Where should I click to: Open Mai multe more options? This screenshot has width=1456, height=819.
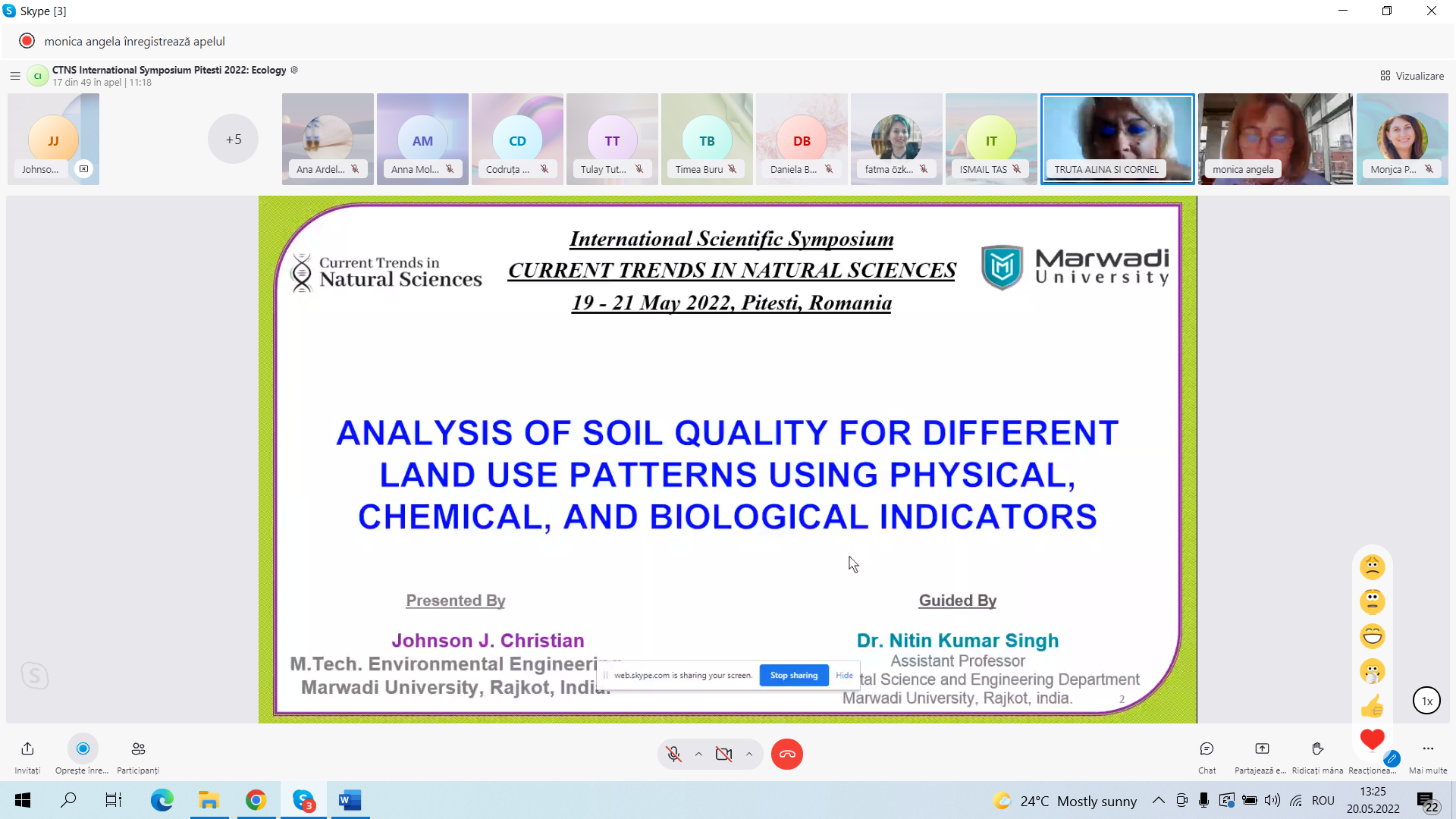1428,749
